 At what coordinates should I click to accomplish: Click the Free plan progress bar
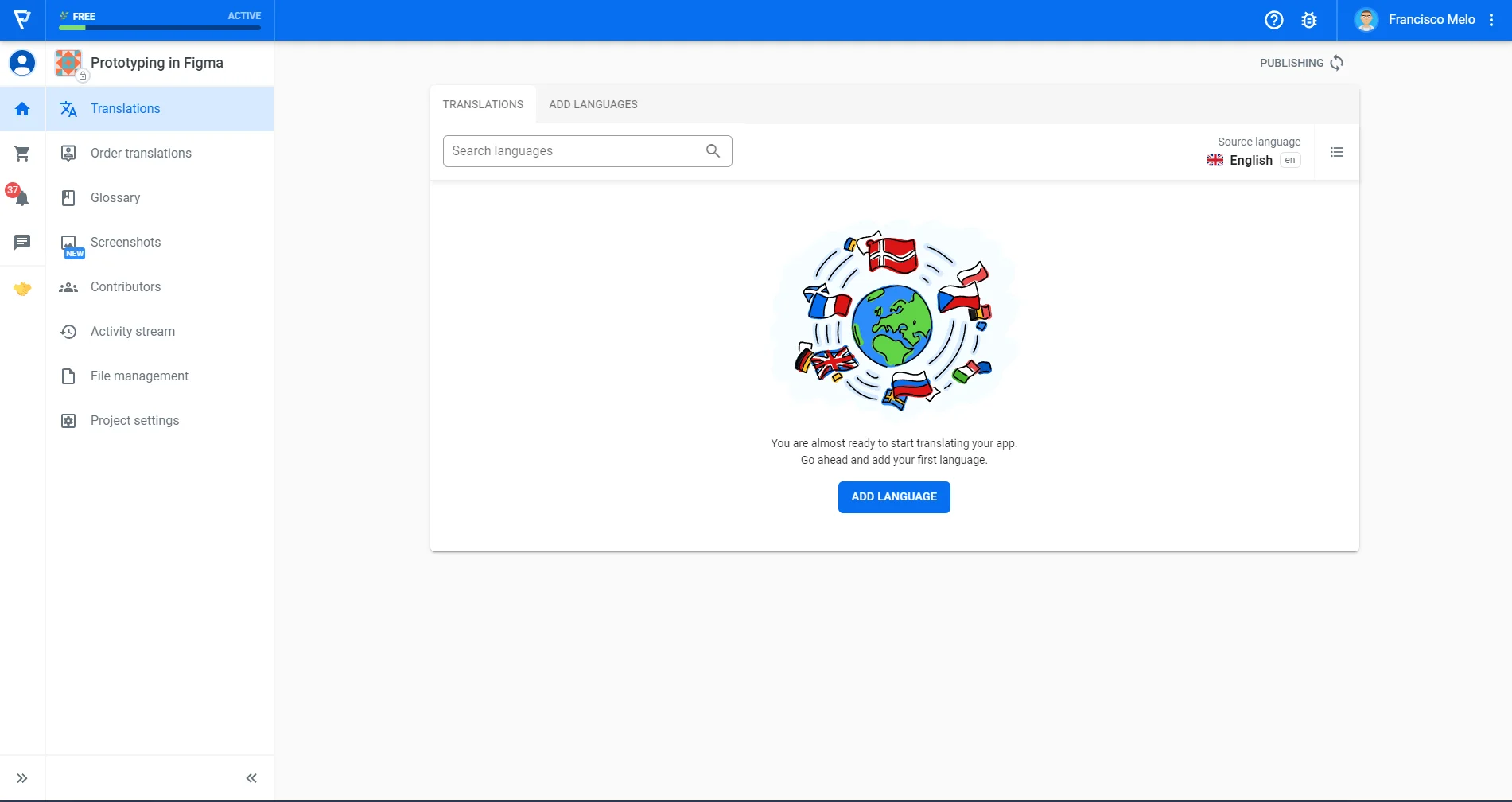tap(160, 28)
